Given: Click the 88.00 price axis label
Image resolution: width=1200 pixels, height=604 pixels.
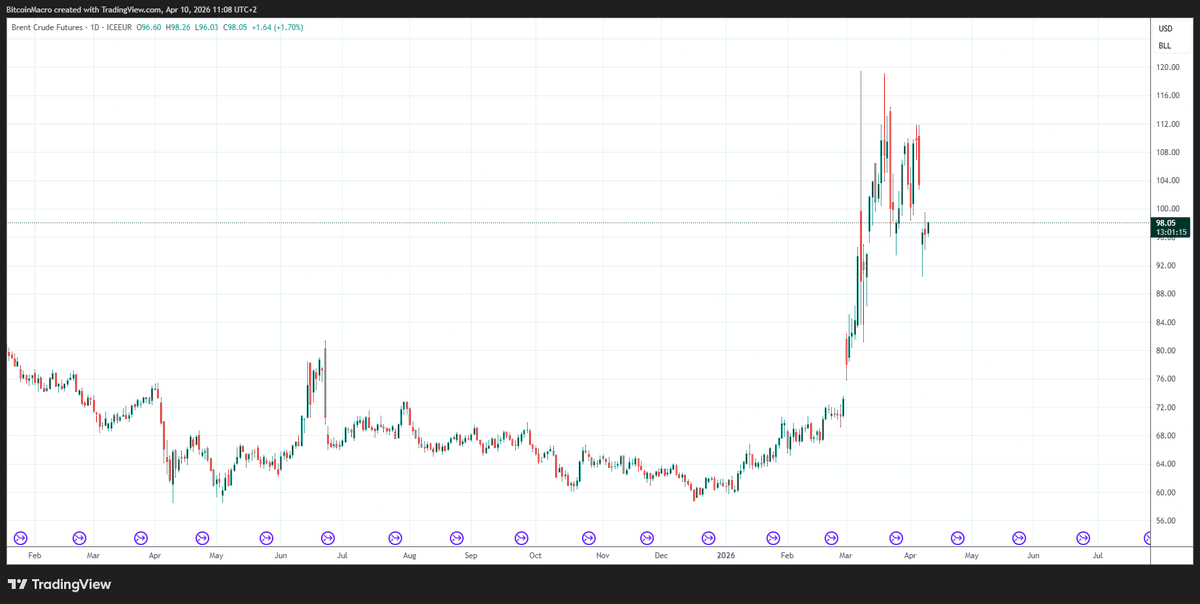Looking at the screenshot, I should coord(1166,294).
